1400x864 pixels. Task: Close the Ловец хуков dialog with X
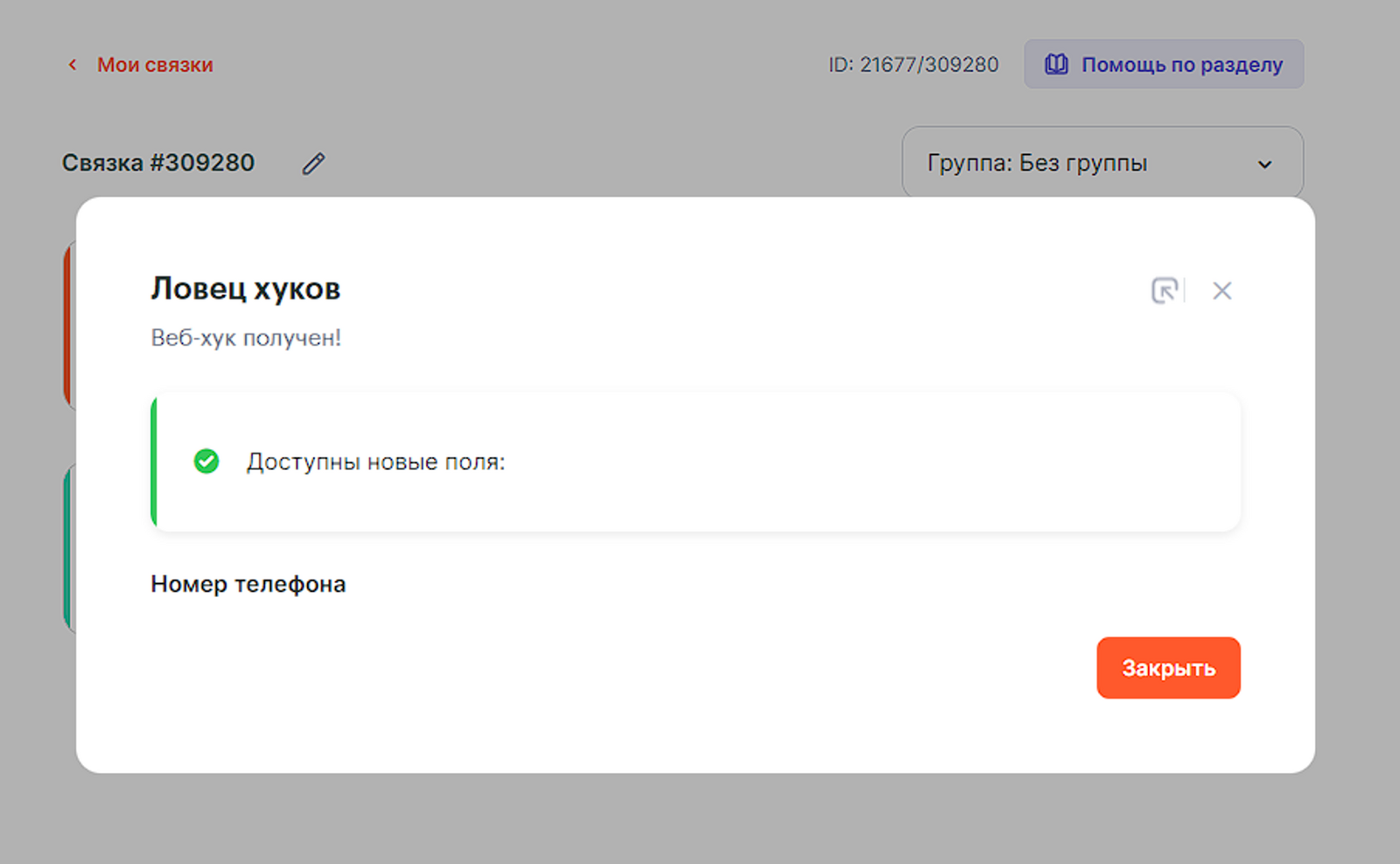click(1222, 291)
